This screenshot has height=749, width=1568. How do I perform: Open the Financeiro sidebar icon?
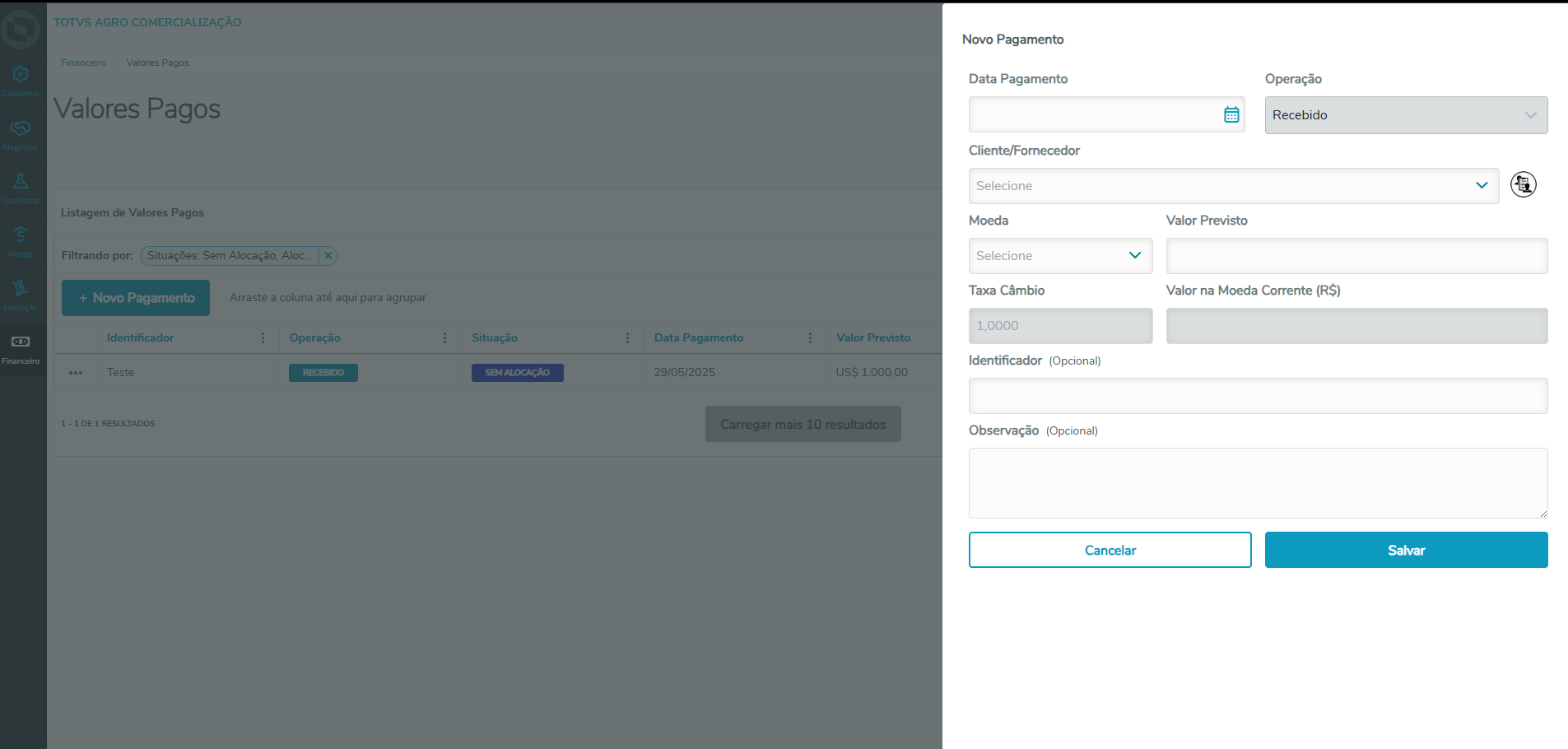point(21,349)
